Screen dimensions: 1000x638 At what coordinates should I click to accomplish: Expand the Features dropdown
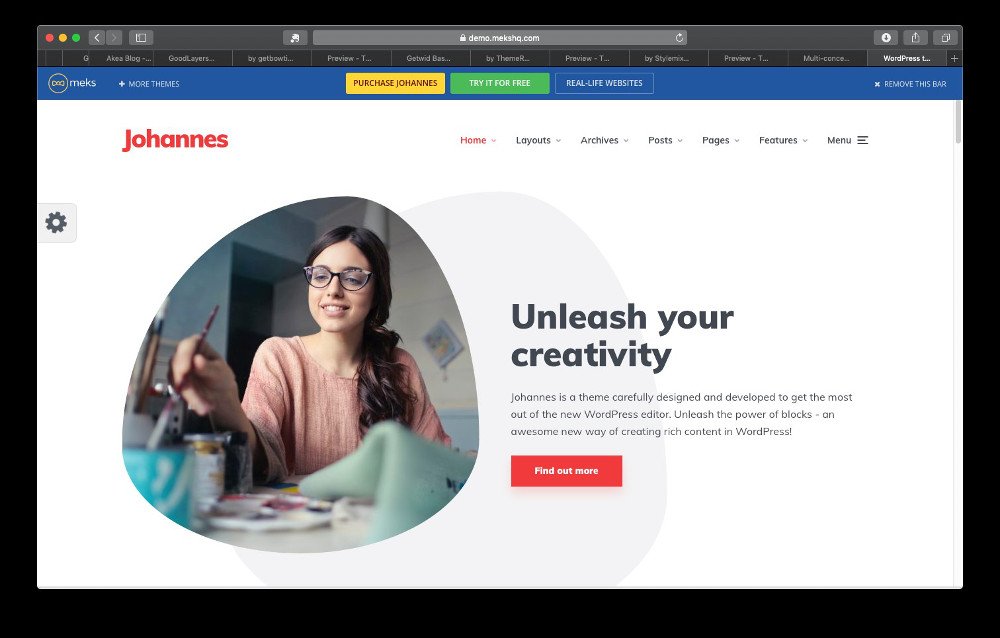pos(783,140)
